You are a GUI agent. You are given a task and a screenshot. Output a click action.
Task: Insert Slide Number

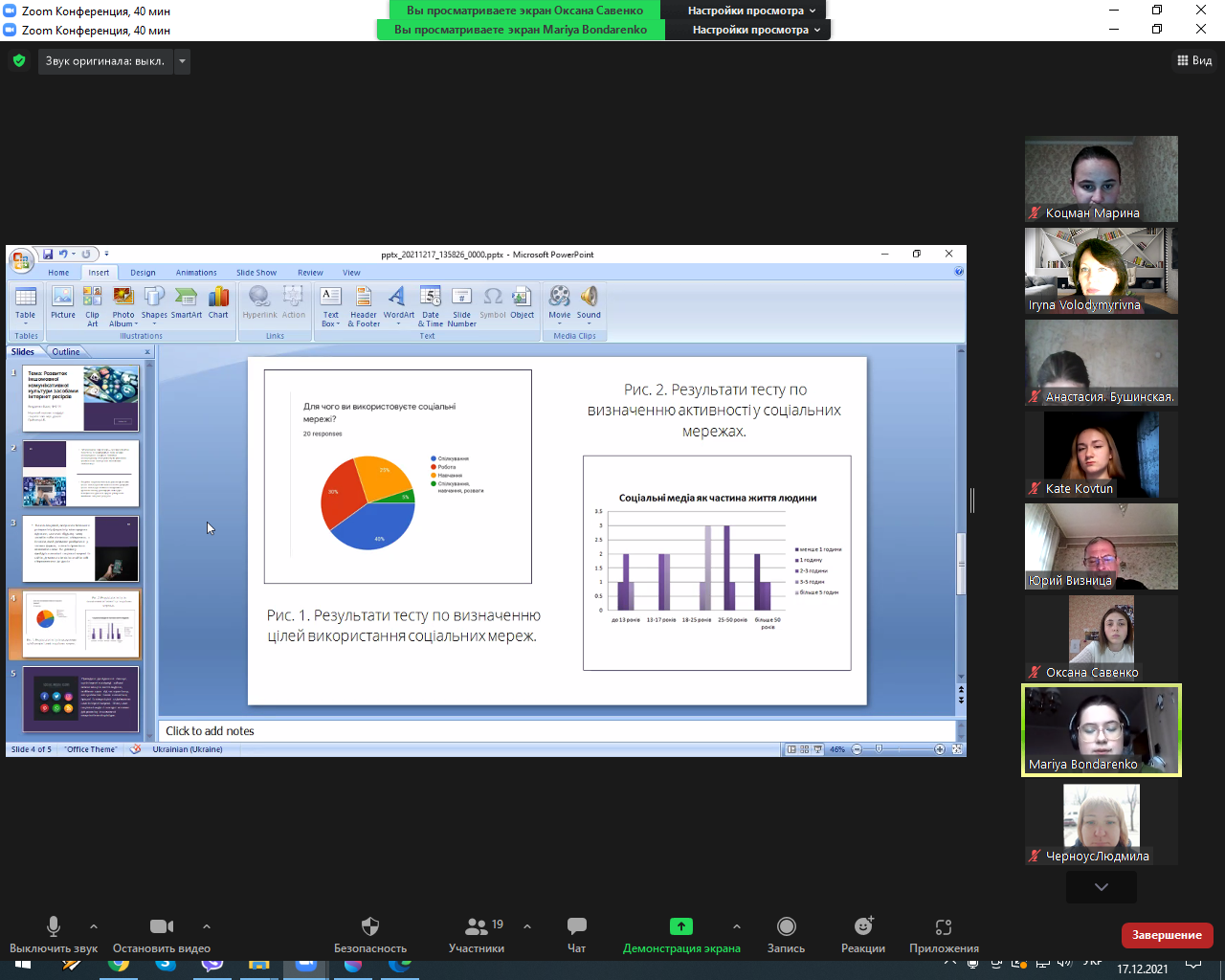461,305
